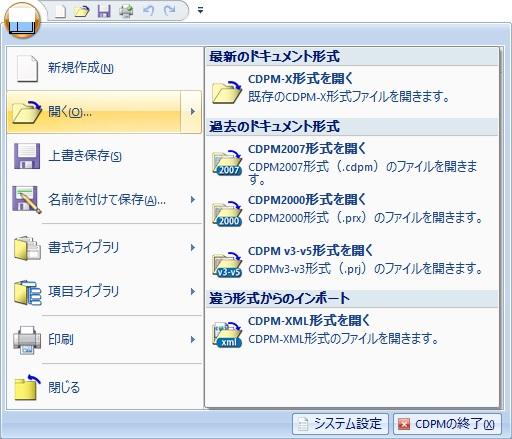Click the floppy-with-pencil icon beside 名前を付けて保存
This screenshot has height=439, width=512.
tap(27, 199)
